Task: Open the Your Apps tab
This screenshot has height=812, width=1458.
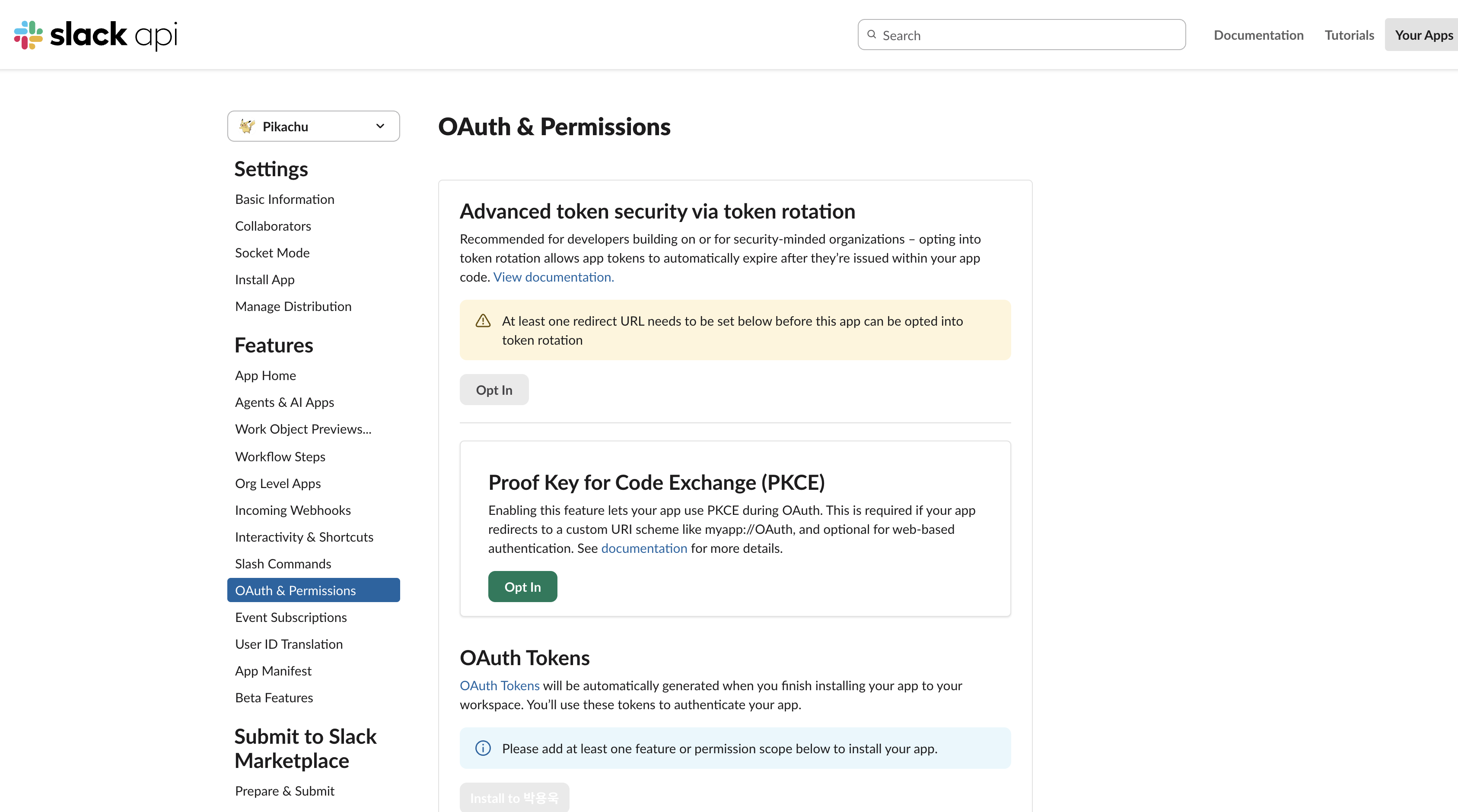Action: 1423,35
